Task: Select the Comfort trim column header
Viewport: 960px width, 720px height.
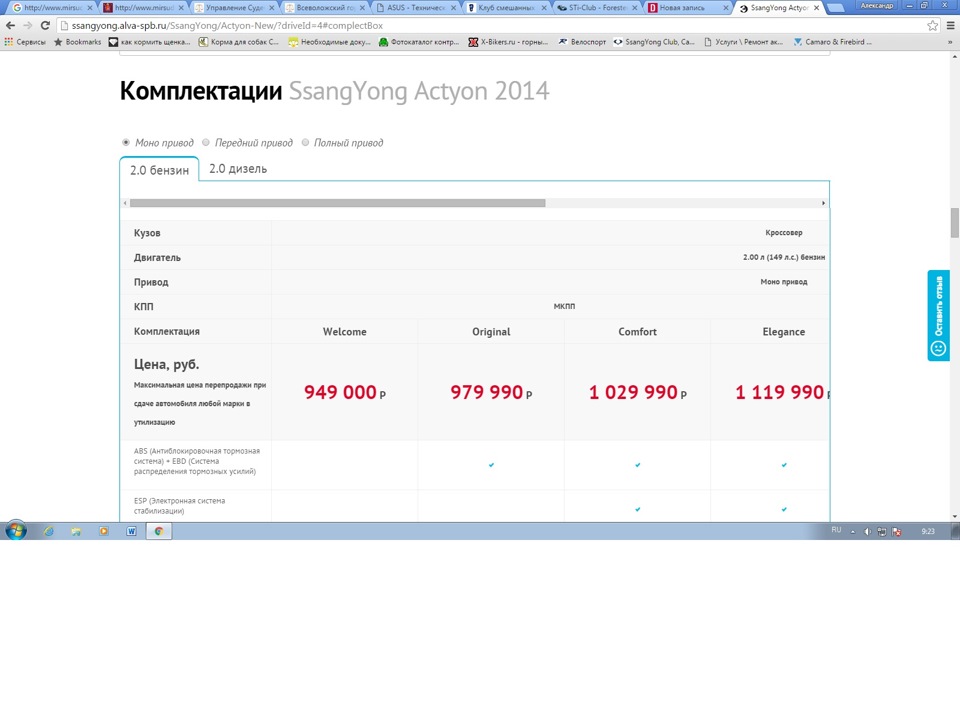Action: pos(637,331)
